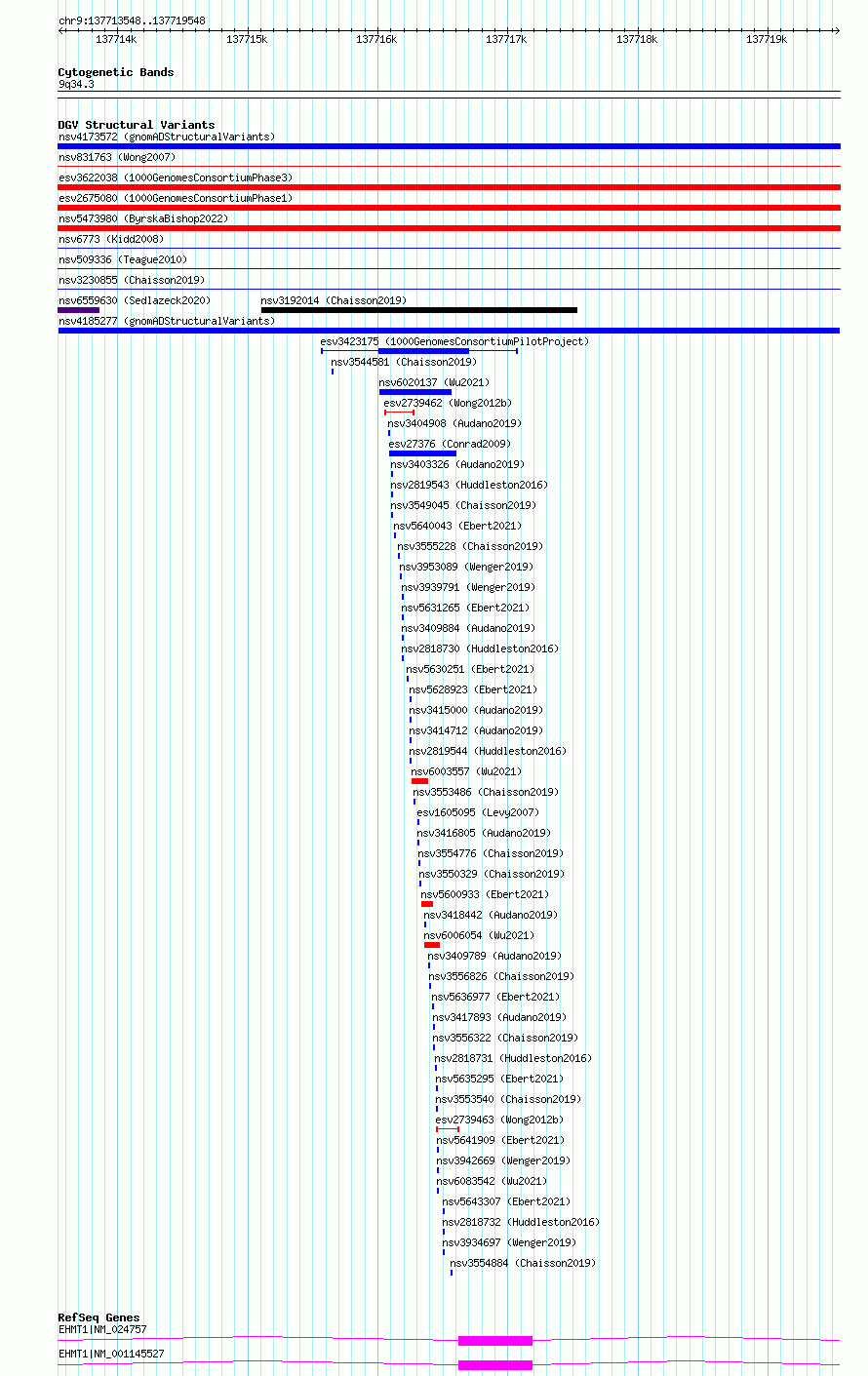Select the nsv831763 (Wong2007) variant
Image resolution: width=868 pixels, height=1376 pixels.
[x=117, y=157]
